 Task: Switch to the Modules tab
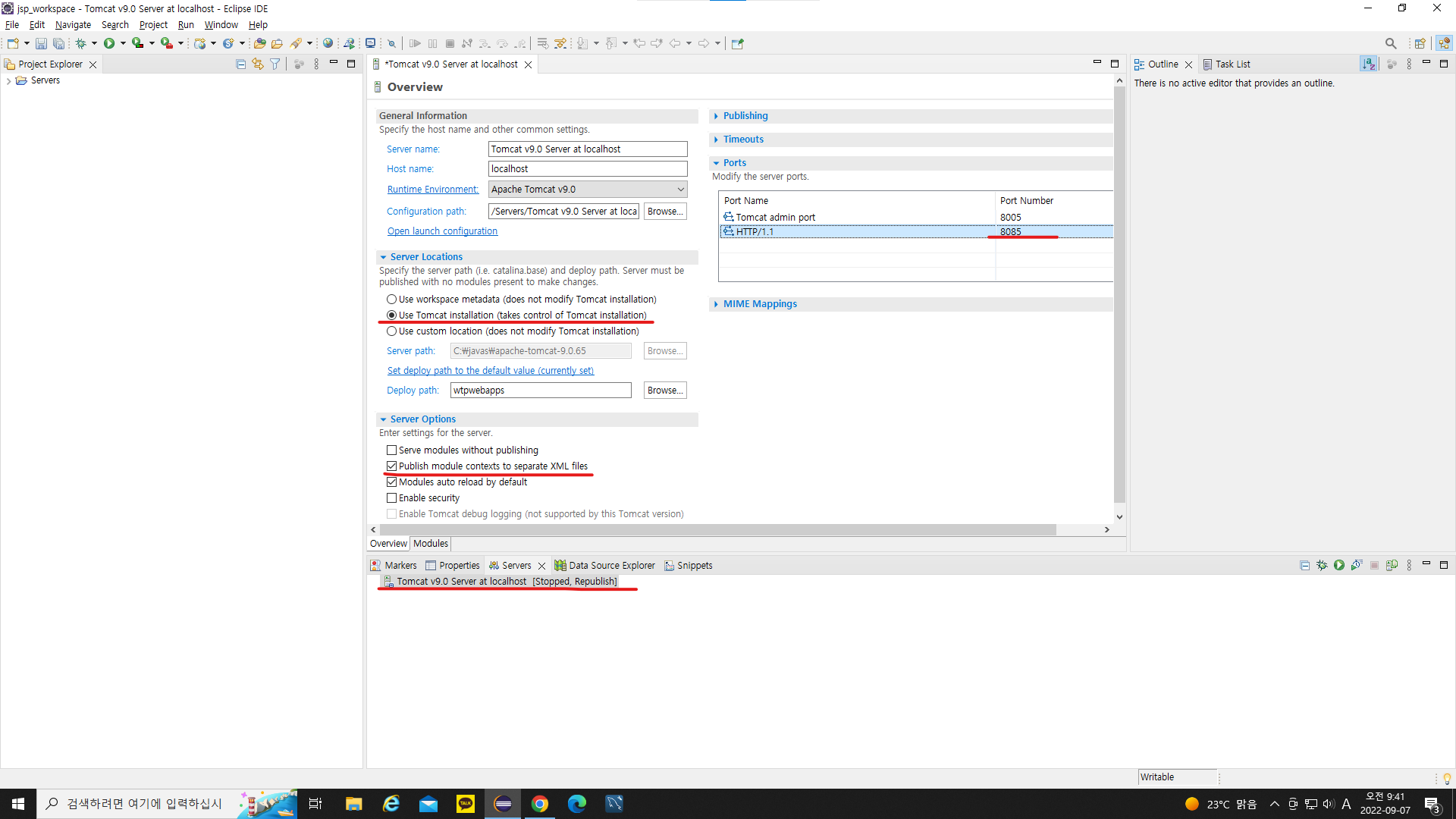coord(430,544)
